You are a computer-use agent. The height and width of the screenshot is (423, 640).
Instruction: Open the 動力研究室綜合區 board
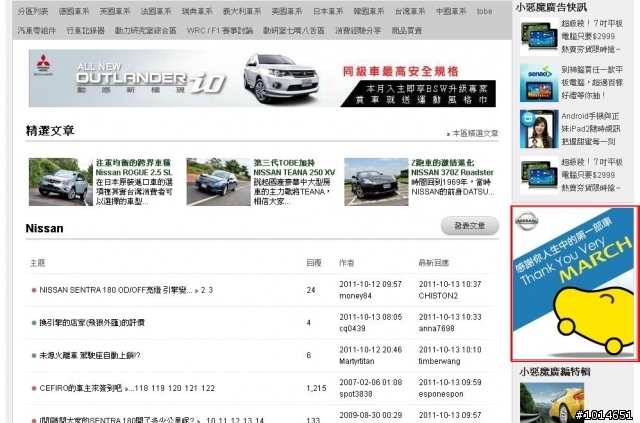(x=146, y=30)
